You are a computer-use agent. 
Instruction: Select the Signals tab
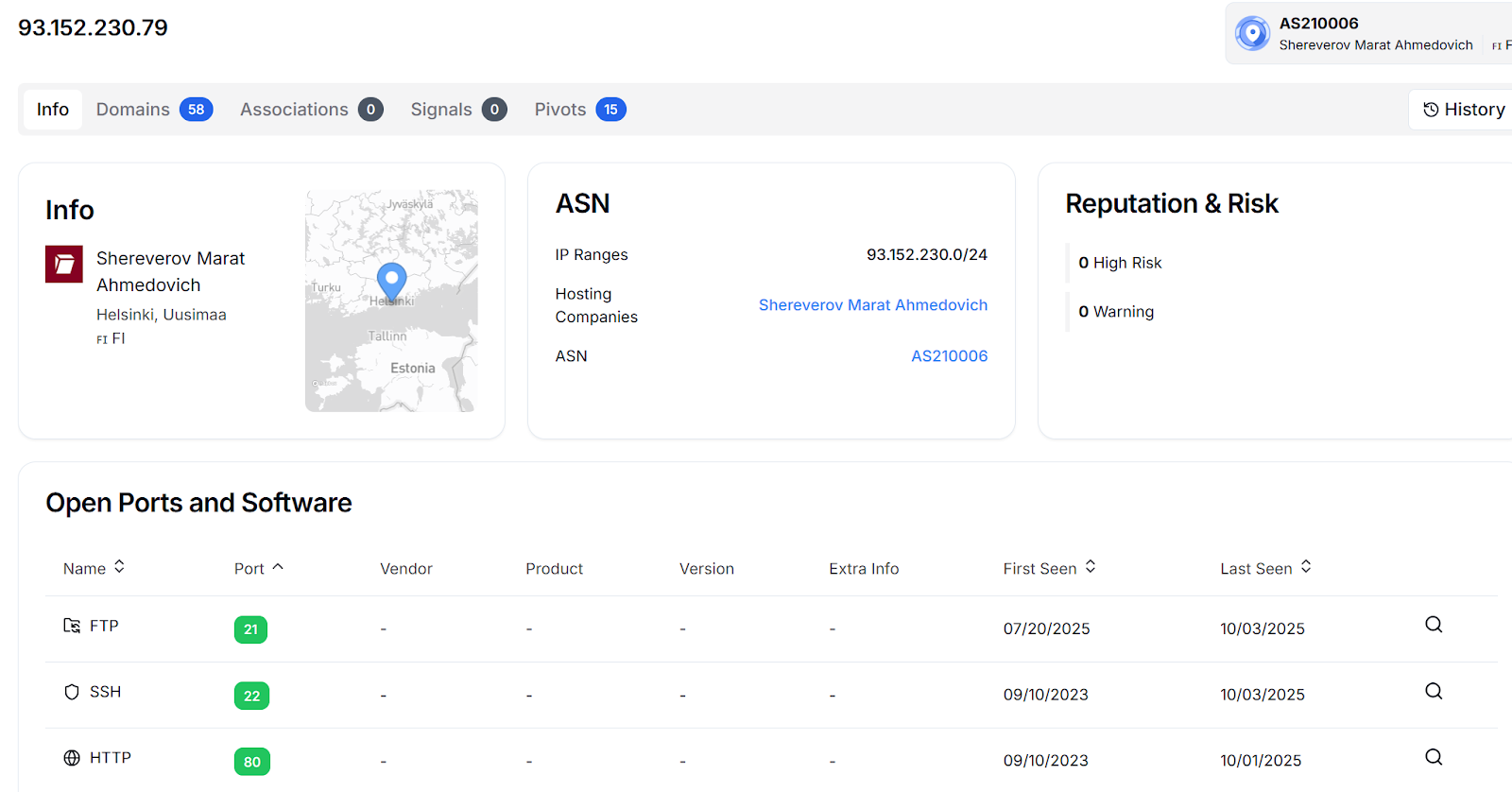point(457,110)
